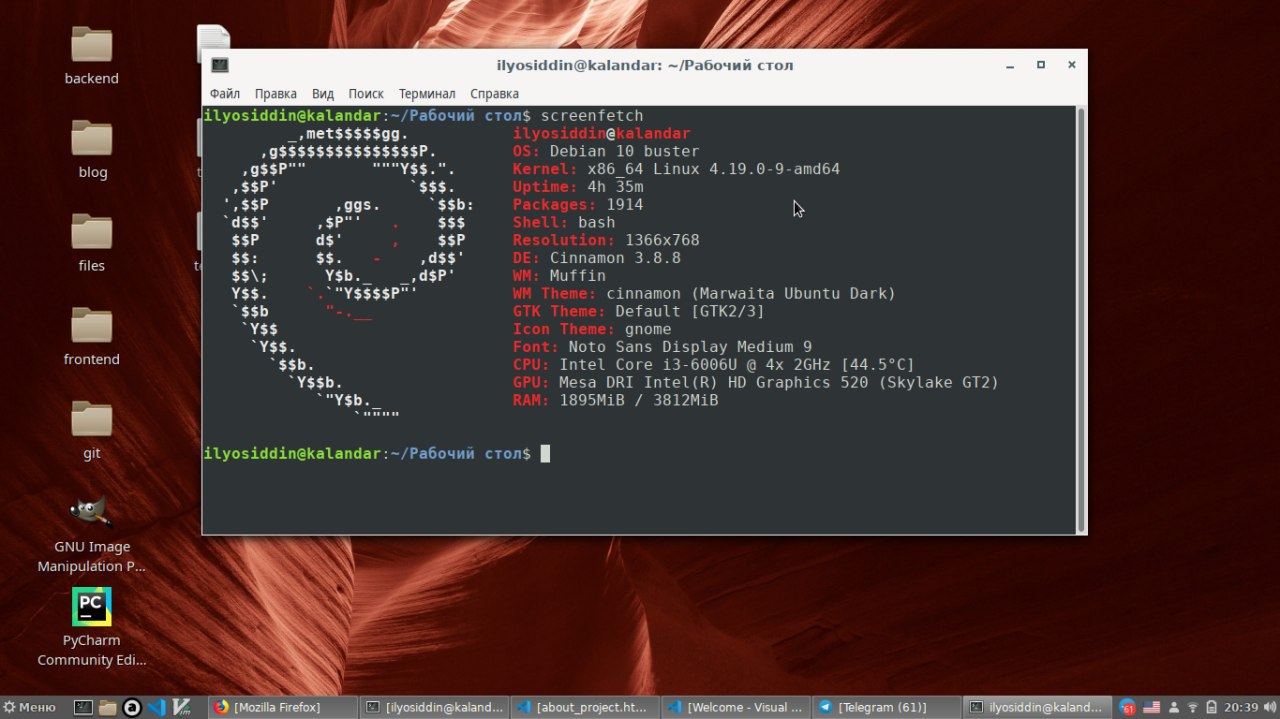The width and height of the screenshot is (1280, 719).
Task: Click the terminal window title bar icon
Action: [x=220, y=65]
